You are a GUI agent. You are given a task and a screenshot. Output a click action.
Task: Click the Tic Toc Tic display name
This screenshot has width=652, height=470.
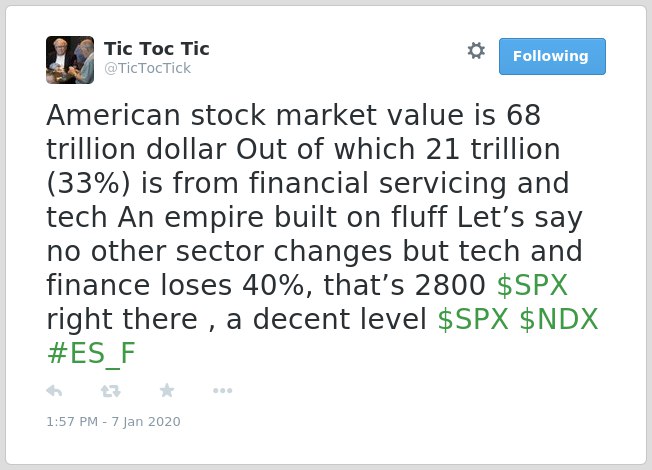point(157,49)
